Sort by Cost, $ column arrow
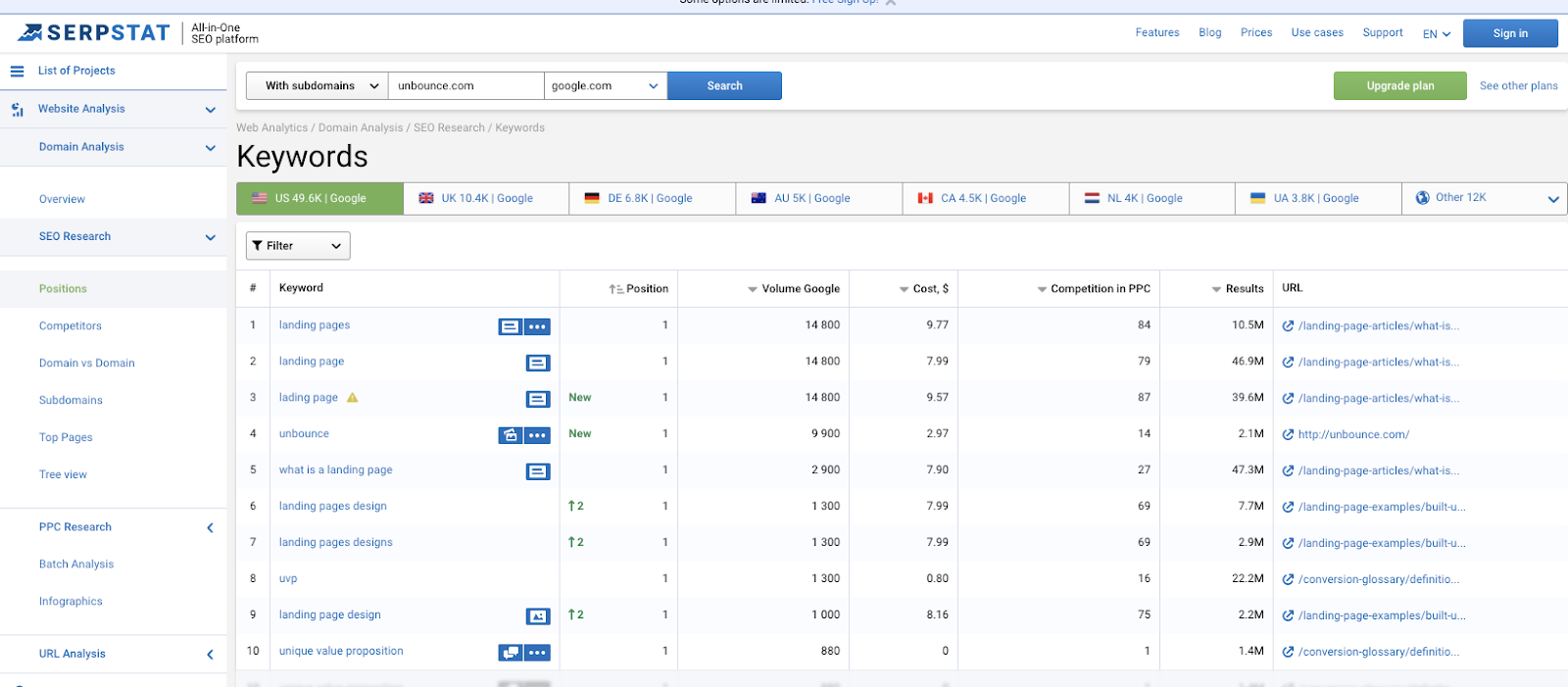The width and height of the screenshot is (1568, 687). 905,290
